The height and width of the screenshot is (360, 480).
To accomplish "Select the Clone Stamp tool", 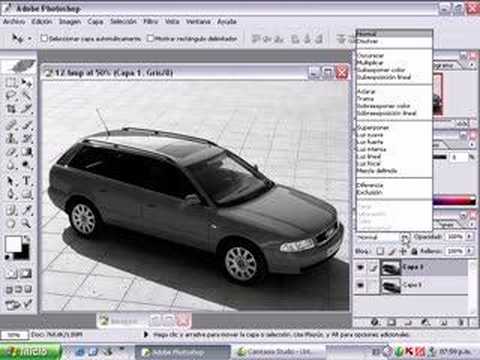I will coord(11,138).
